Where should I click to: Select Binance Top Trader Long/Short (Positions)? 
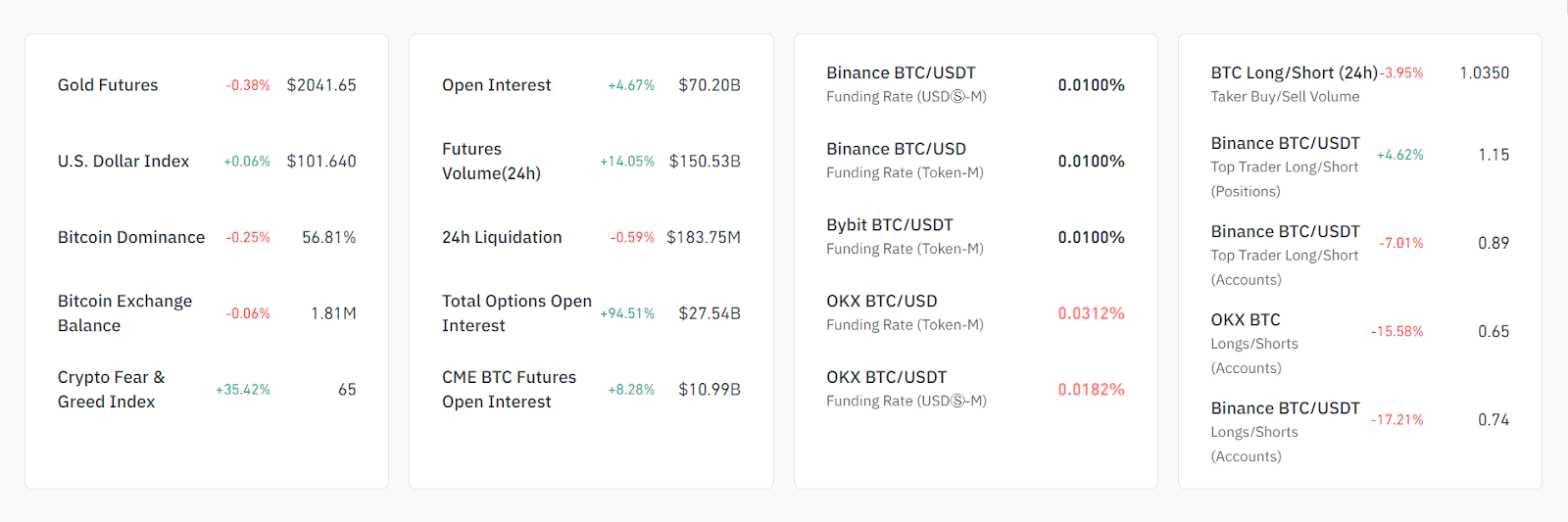tap(1285, 166)
